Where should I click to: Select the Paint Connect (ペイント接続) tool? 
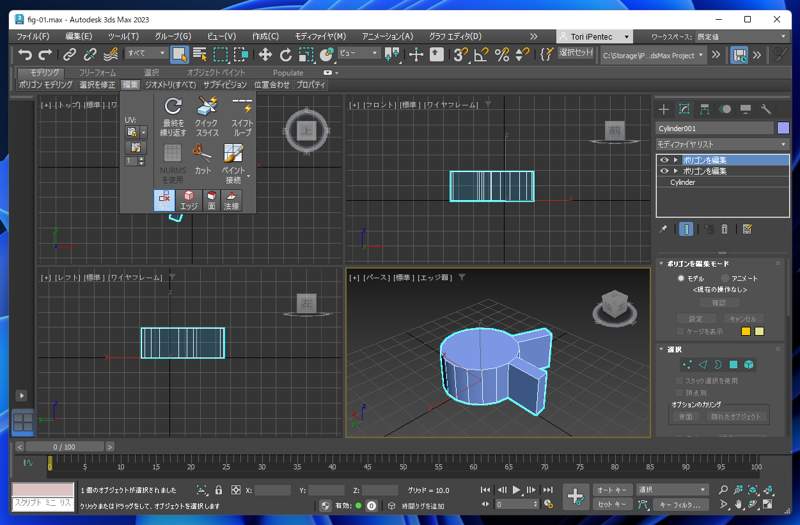pos(234,163)
